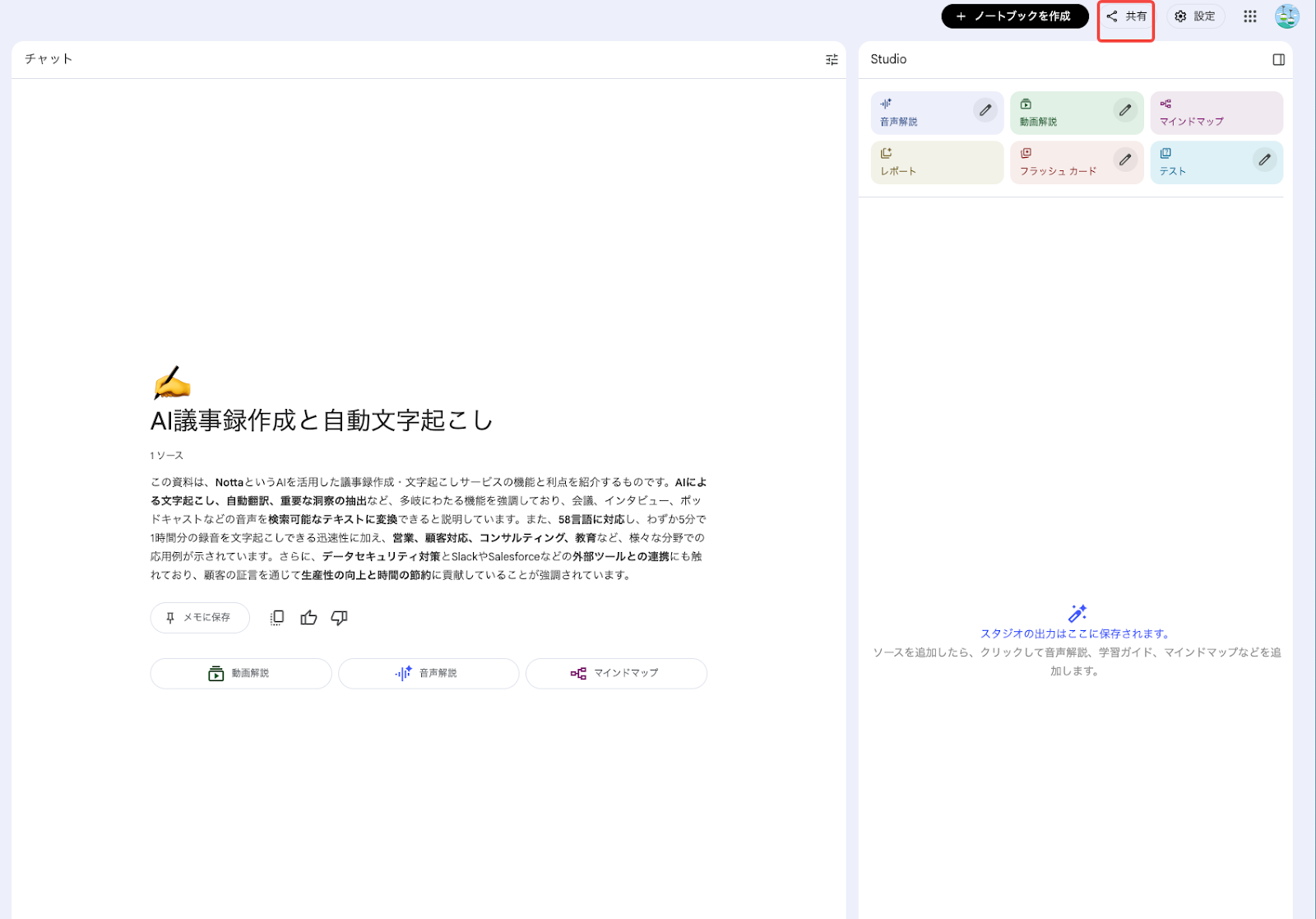Generate 音声解説 from below the summary

coord(428,673)
